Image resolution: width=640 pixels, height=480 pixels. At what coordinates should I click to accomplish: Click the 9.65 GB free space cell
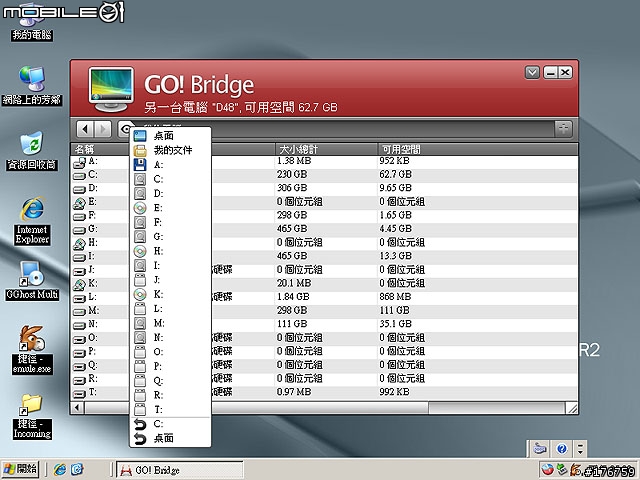pyautogui.click(x=395, y=188)
